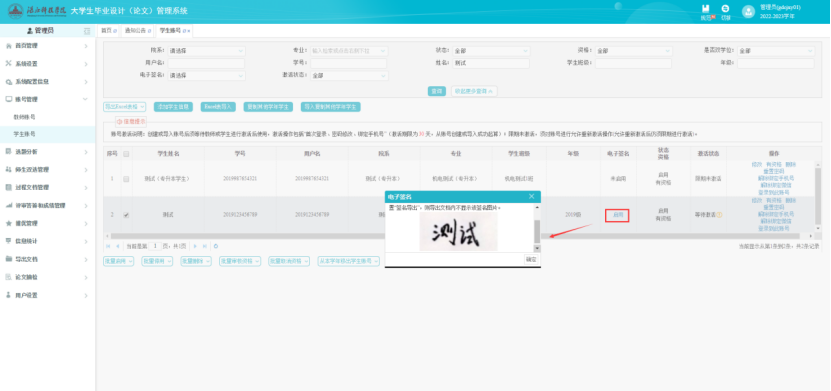Uncheck the checkbox for row 2 测试
Viewport: 831px width, 391px height.
[126, 215]
